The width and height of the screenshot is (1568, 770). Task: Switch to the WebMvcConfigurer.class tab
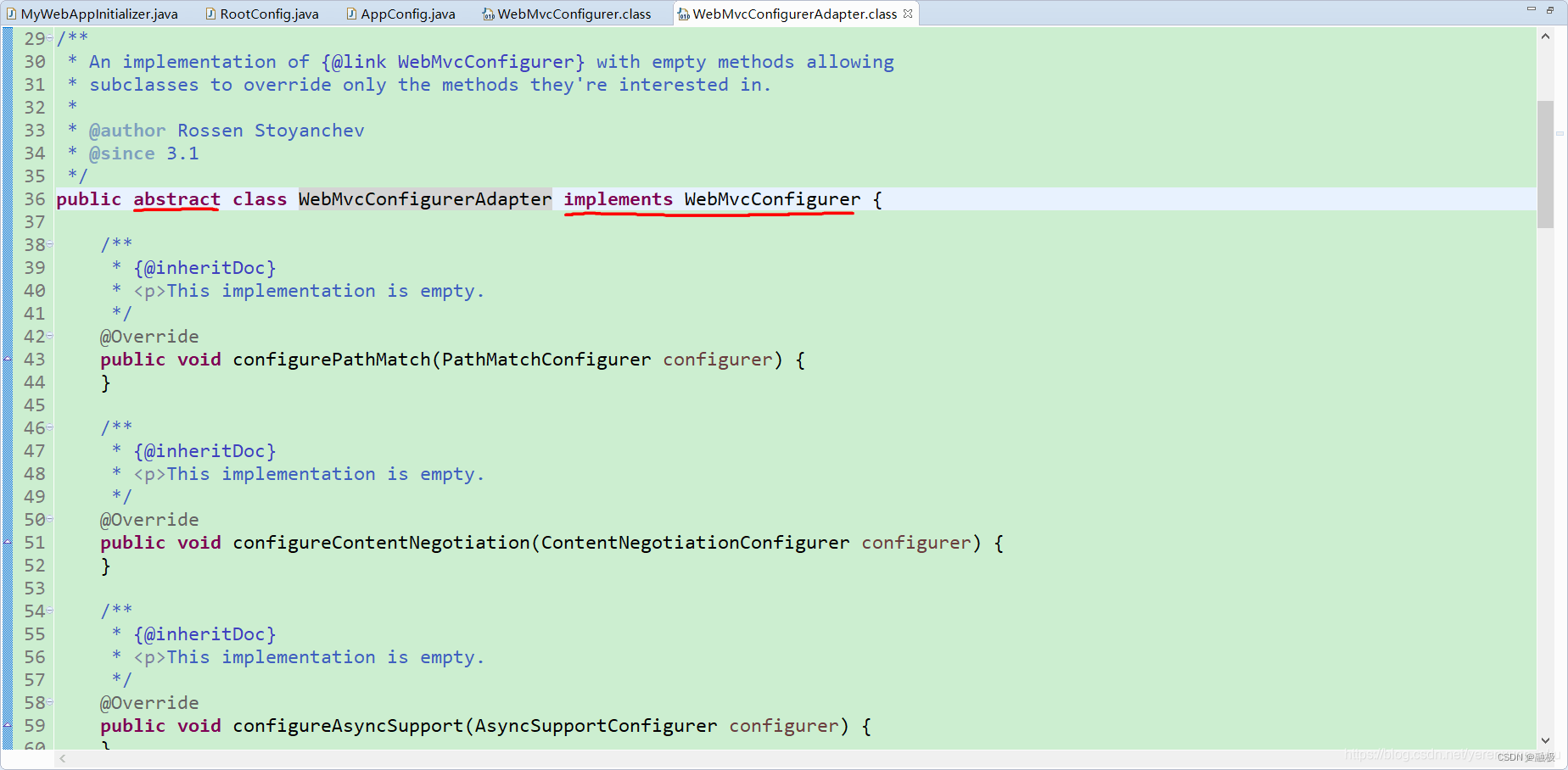pyautogui.click(x=567, y=14)
